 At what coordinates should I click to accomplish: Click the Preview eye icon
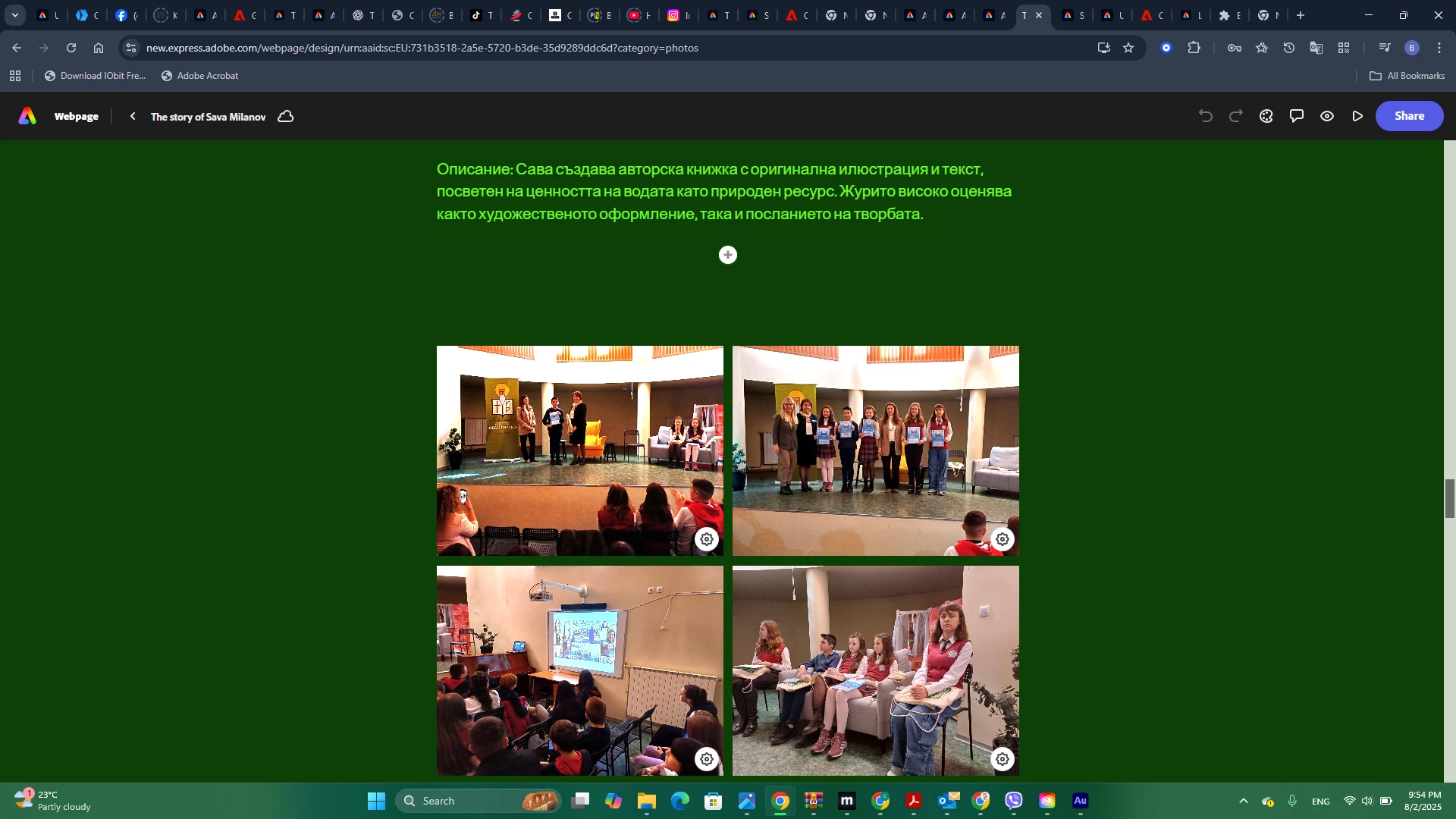[x=1327, y=116]
